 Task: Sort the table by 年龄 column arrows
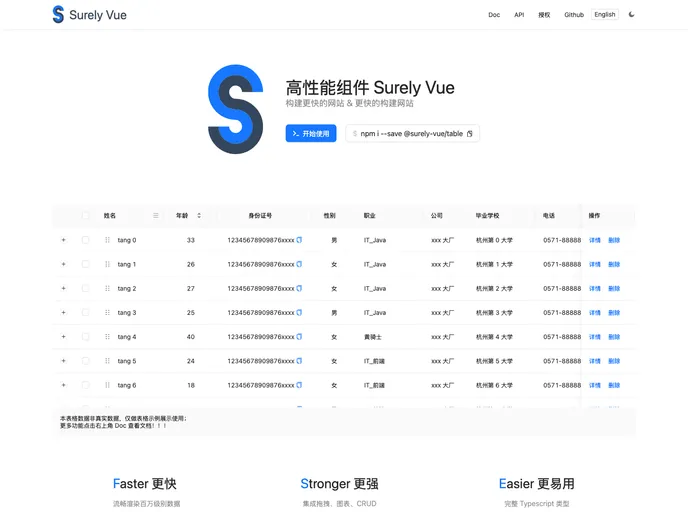199,215
